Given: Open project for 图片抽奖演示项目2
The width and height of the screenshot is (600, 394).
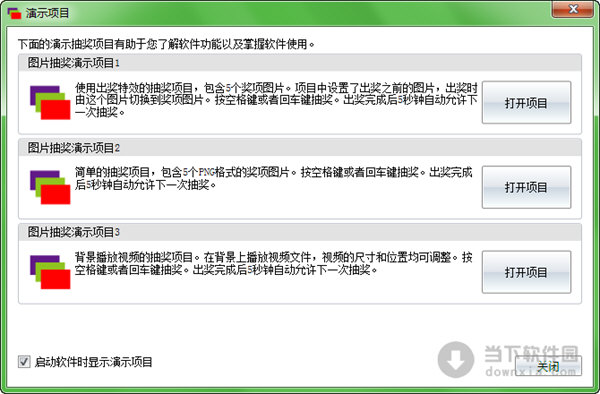Looking at the screenshot, I should pos(526,187).
